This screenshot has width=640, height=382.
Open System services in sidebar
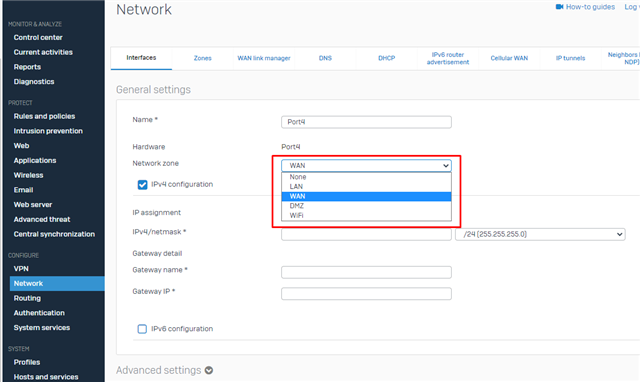point(42,328)
